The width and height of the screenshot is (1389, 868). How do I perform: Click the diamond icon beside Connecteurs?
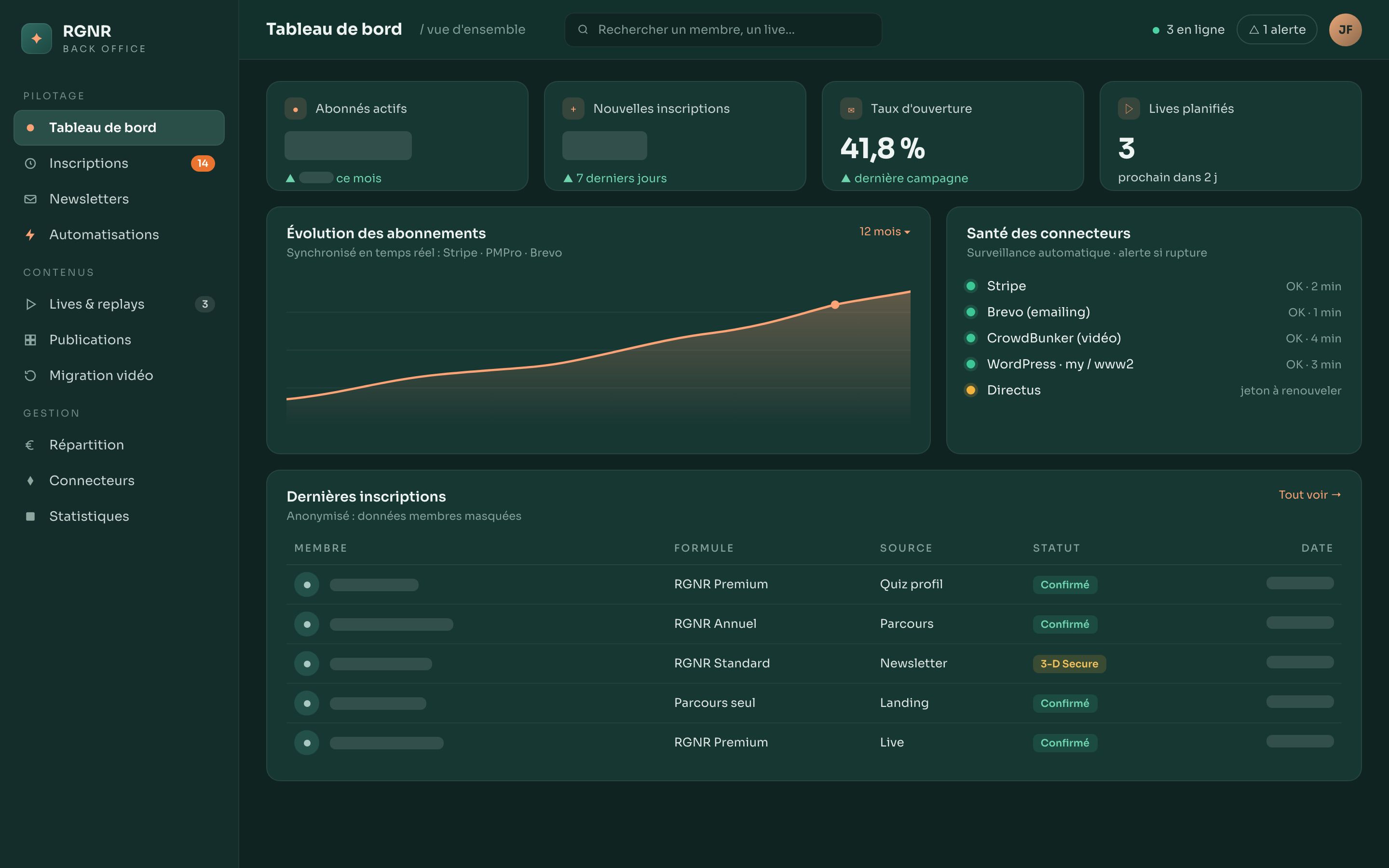[30, 480]
